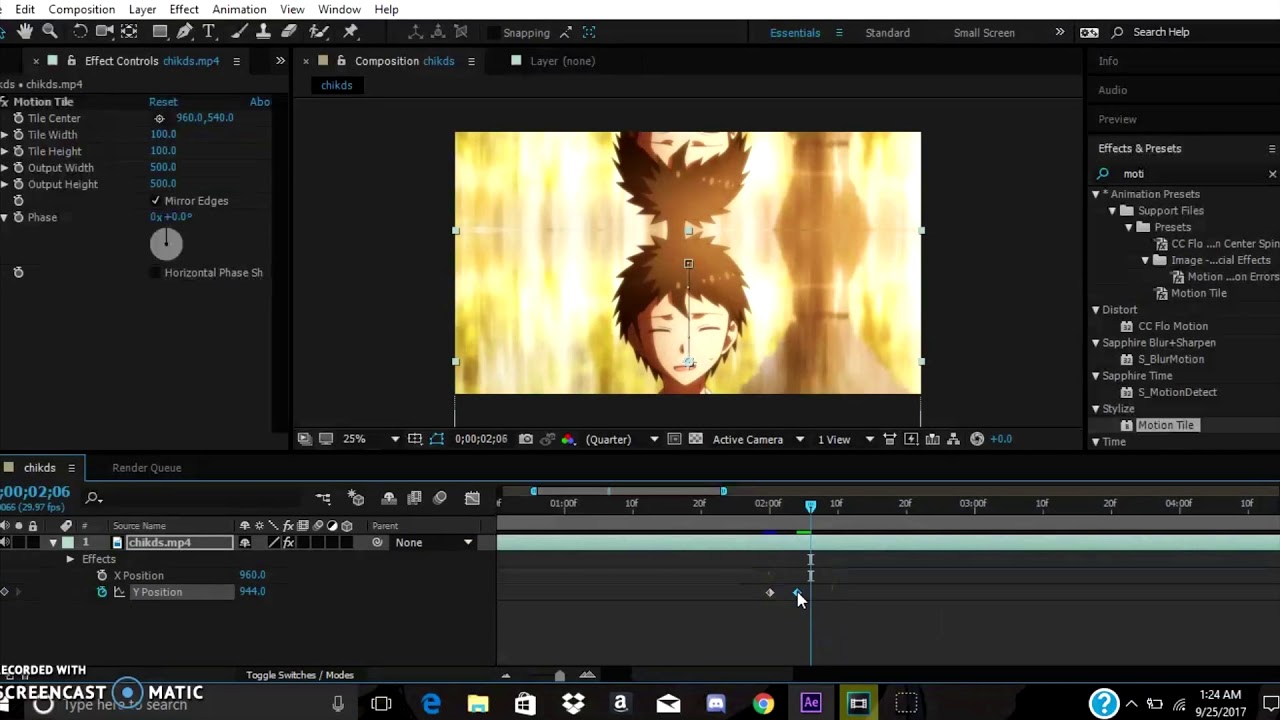Select the Brush tool
The height and width of the screenshot is (720, 1280).
point(240,32)
